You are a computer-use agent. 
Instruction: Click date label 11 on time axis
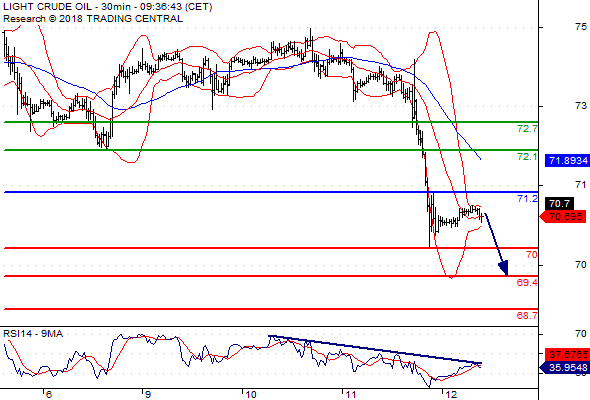(x=351, y=394)
